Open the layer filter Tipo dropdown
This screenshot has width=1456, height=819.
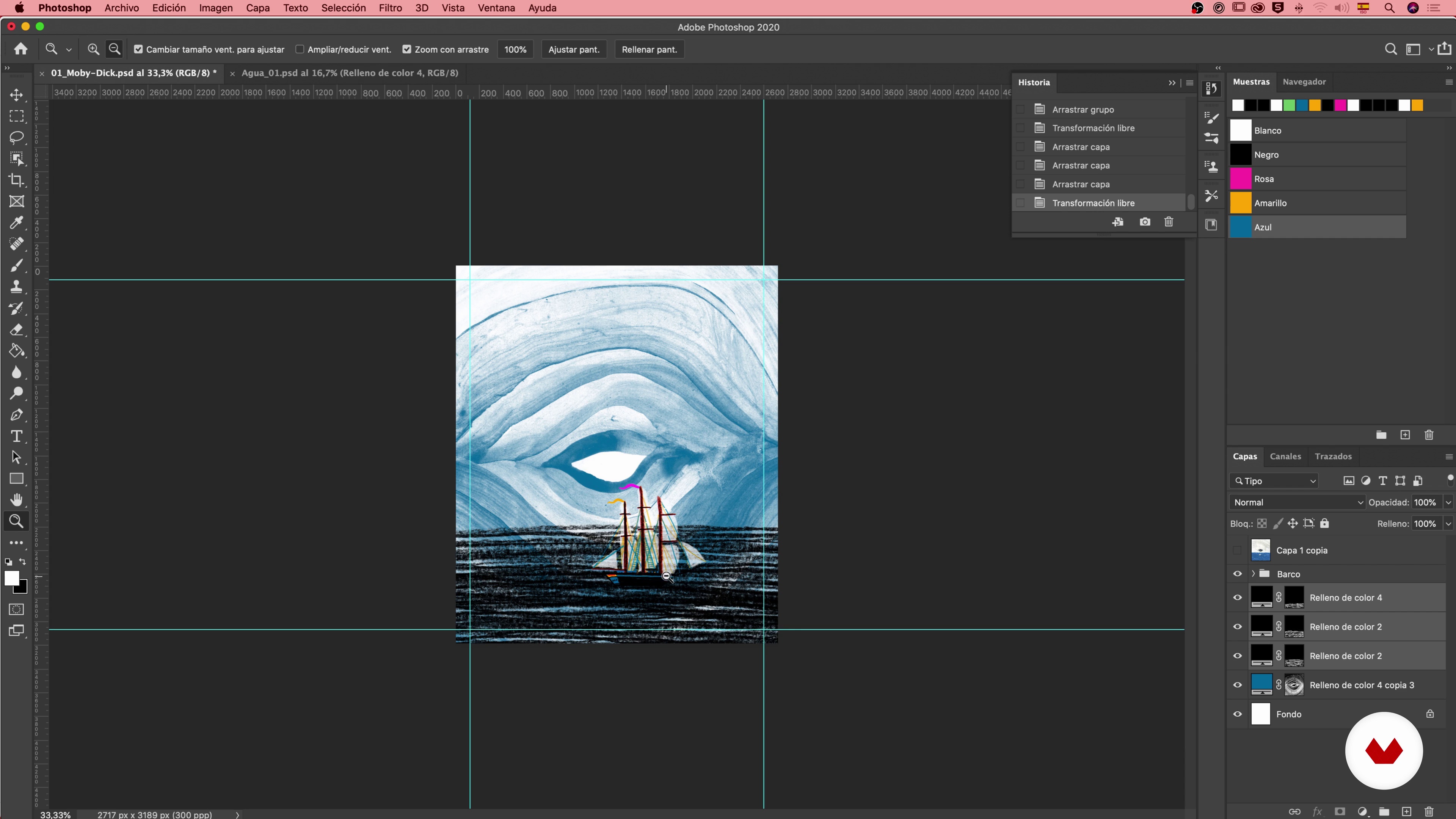click(x=1274, y=480)
